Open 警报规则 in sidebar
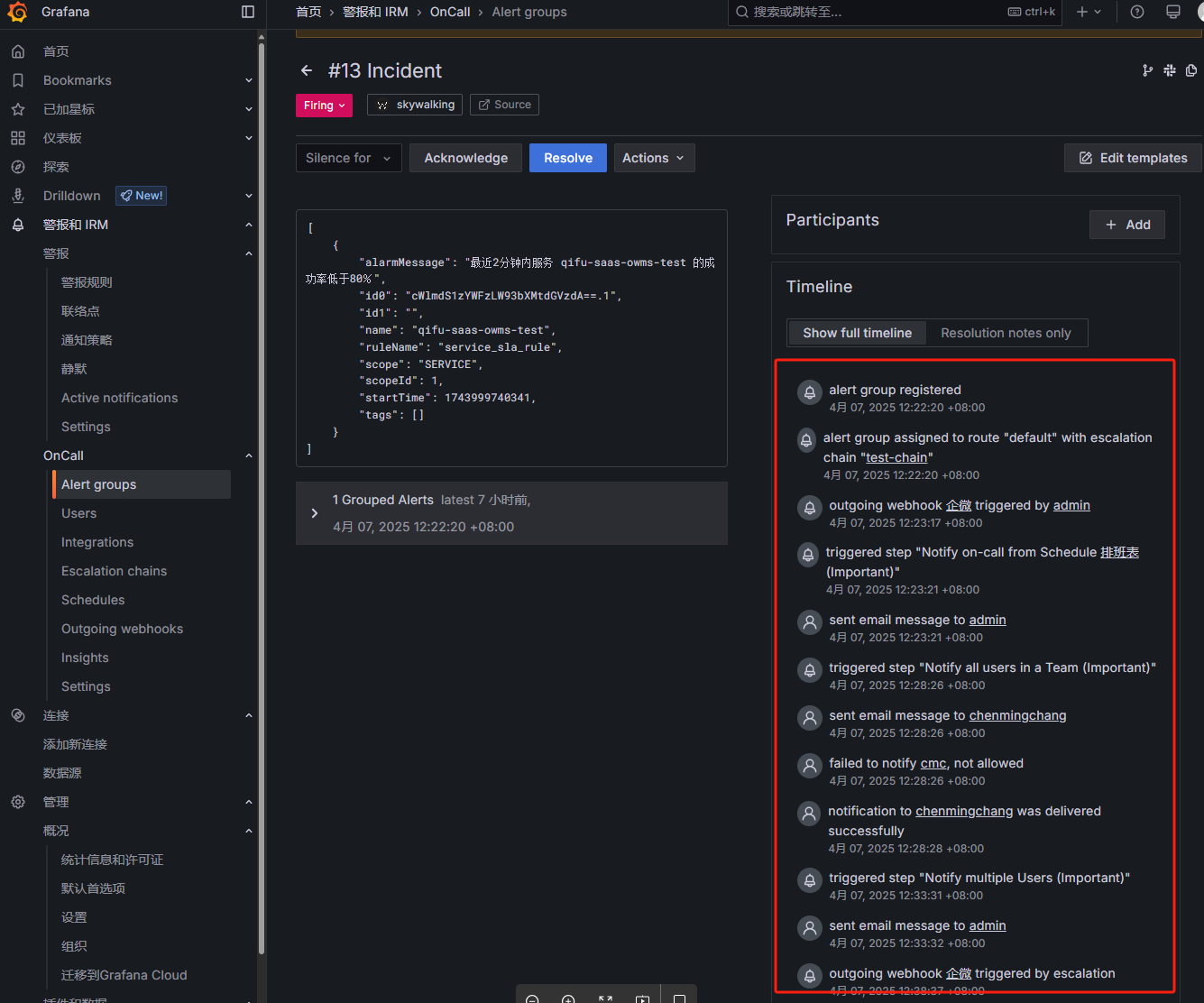The width and height of the screenshot is (1204, 1003). pyautogui.click(x=87, y=282)
